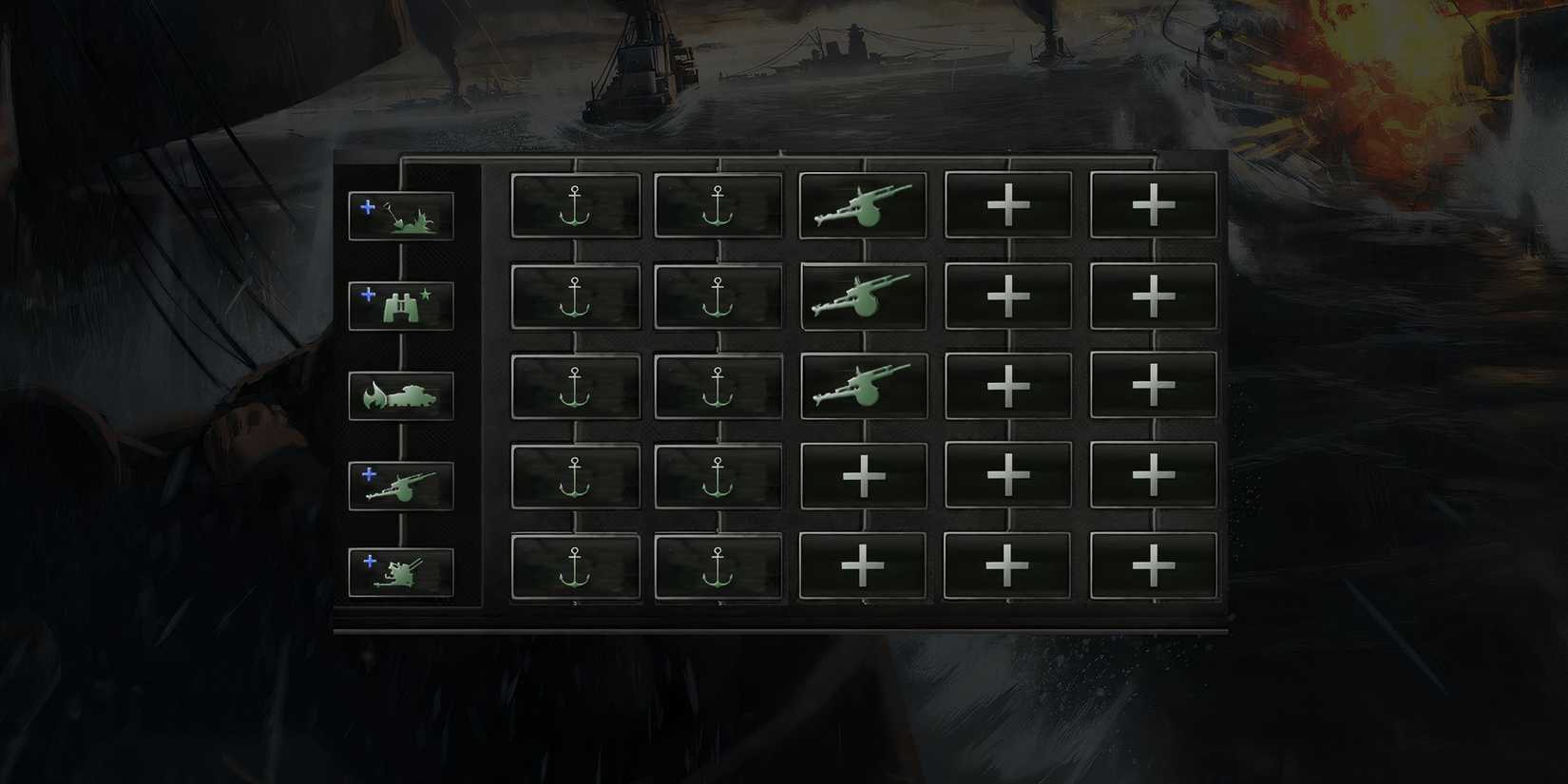Select the engineer shovel support icon

point(401,216)
